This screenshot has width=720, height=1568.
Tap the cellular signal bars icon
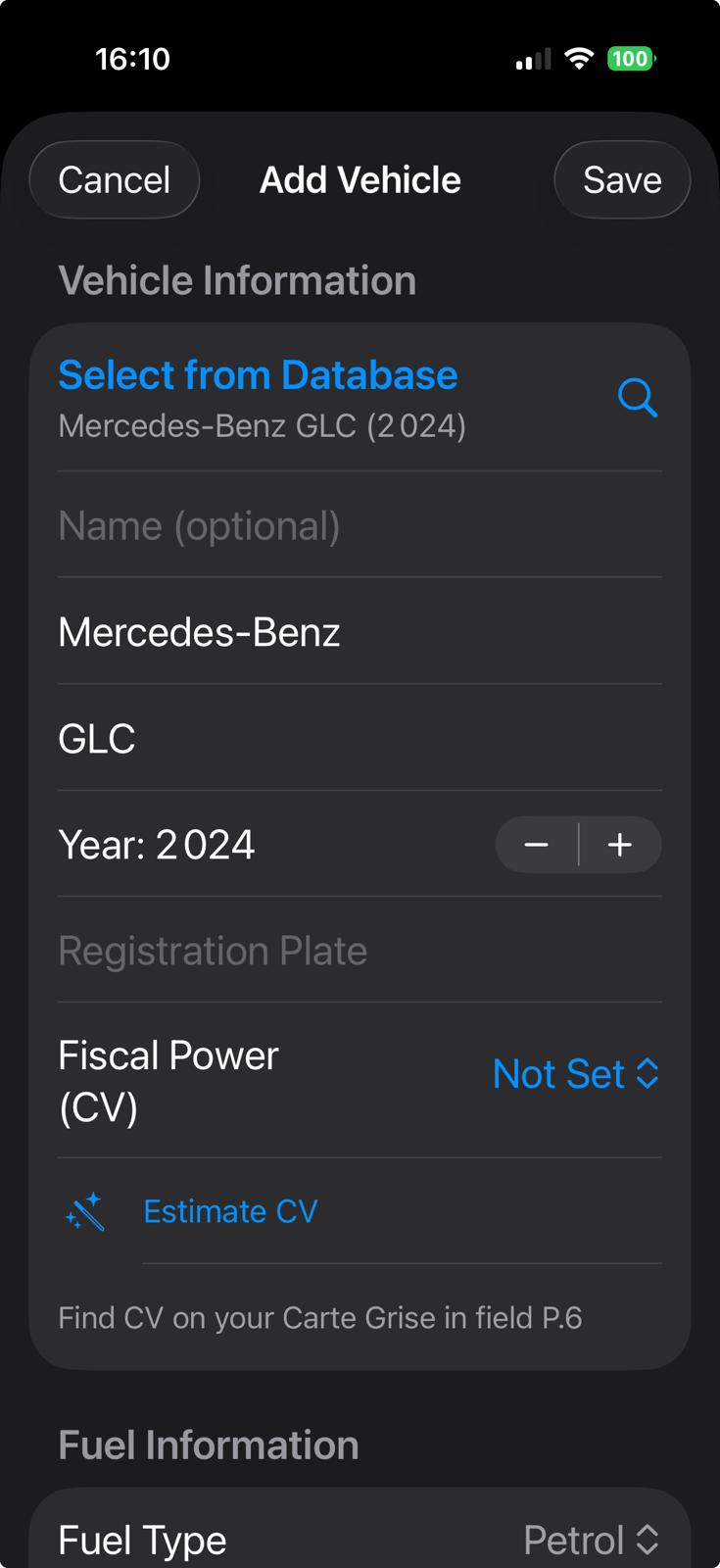[533, 60]
